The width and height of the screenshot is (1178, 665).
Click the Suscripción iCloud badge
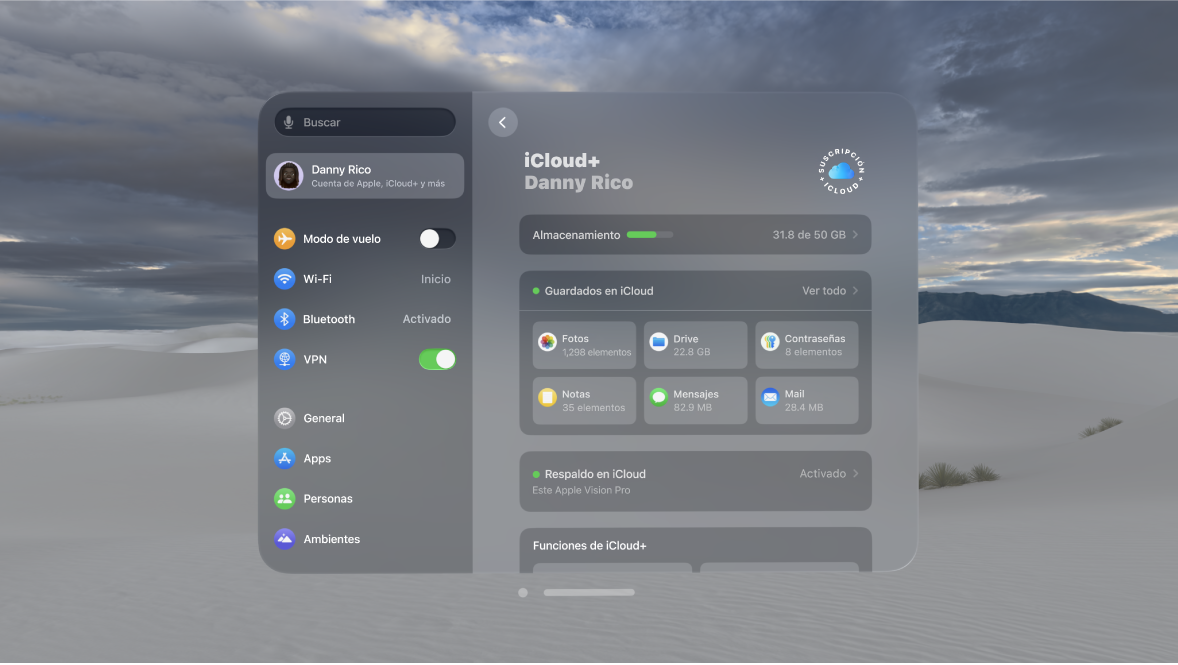841,171
